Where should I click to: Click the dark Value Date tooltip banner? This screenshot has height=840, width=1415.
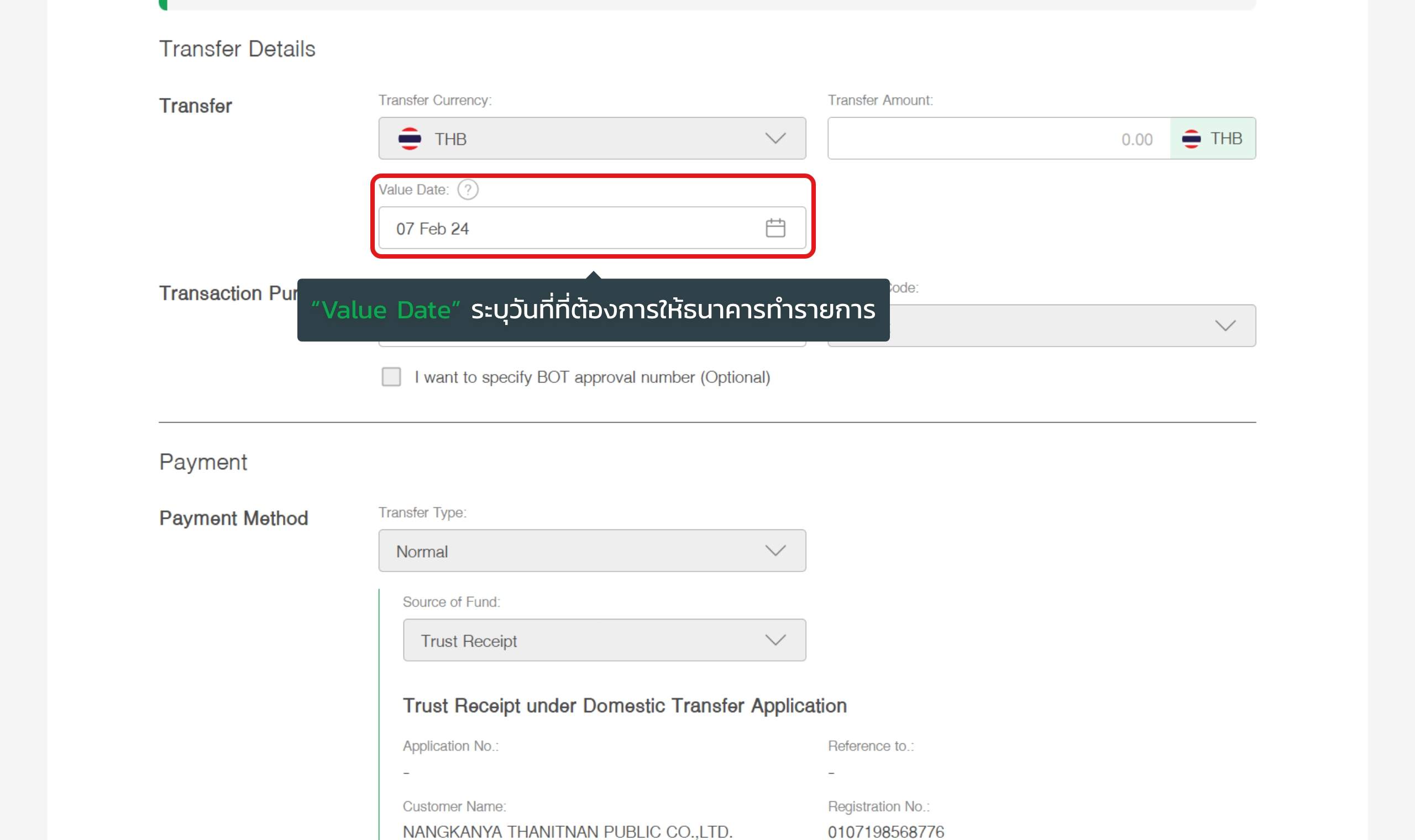tap(593, 310)
